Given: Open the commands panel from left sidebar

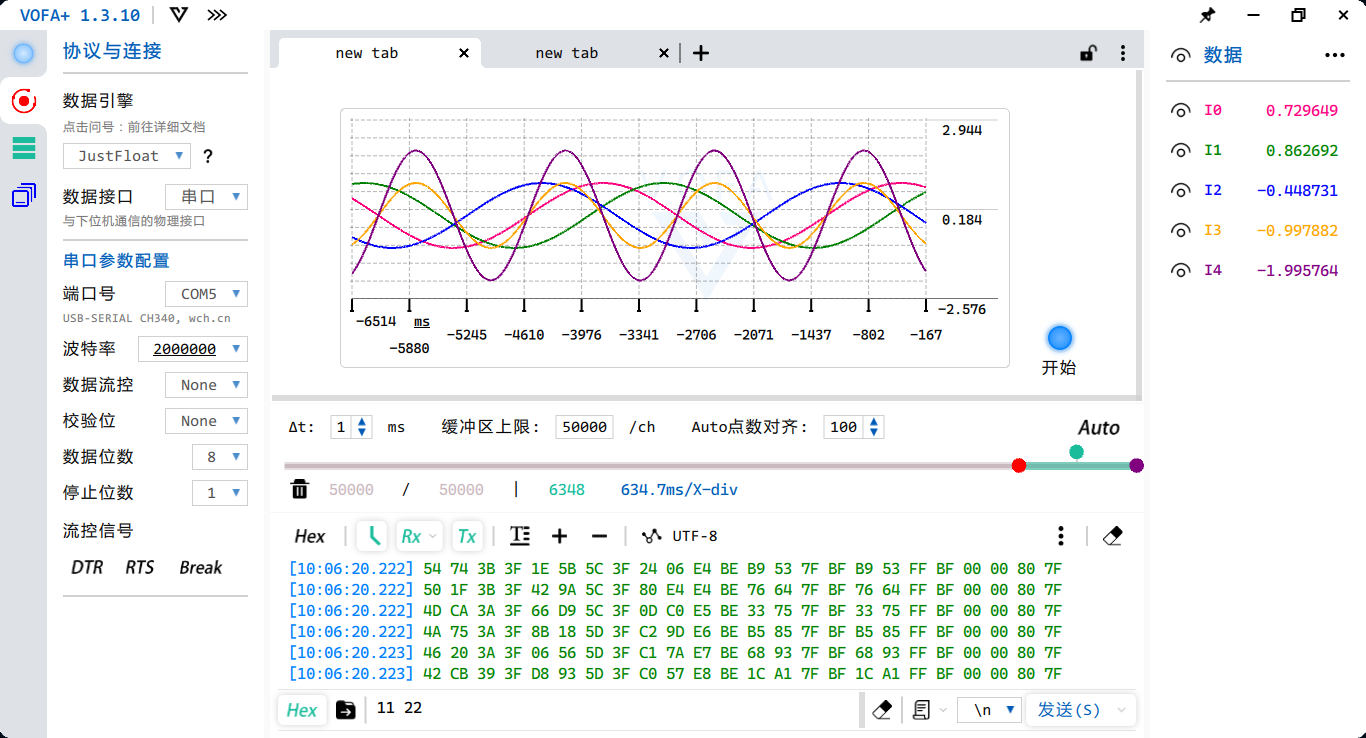Looking at the screenshot, I should (x=22, y=147).
